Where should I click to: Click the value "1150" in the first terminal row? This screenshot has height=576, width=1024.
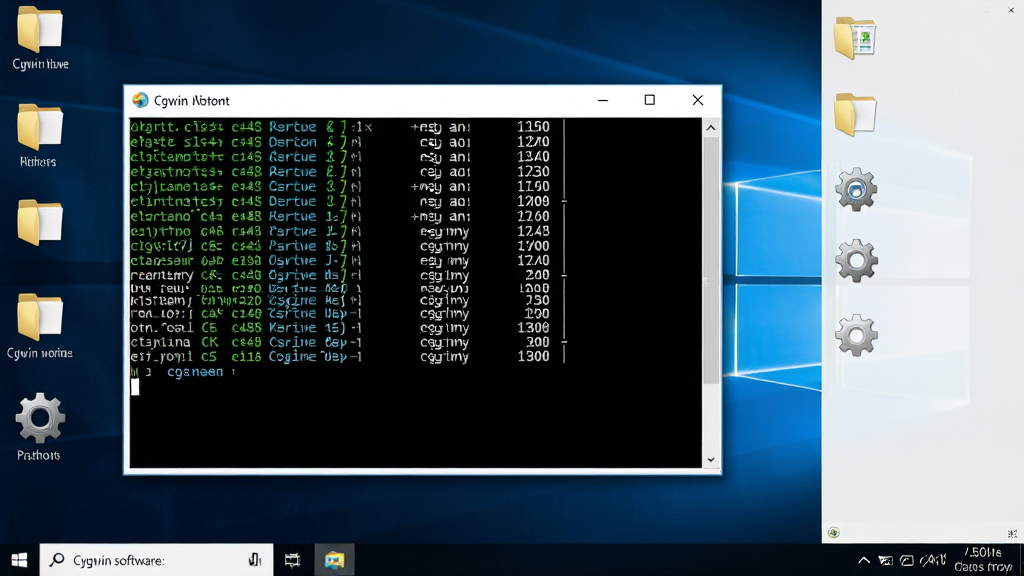point(533,127)
